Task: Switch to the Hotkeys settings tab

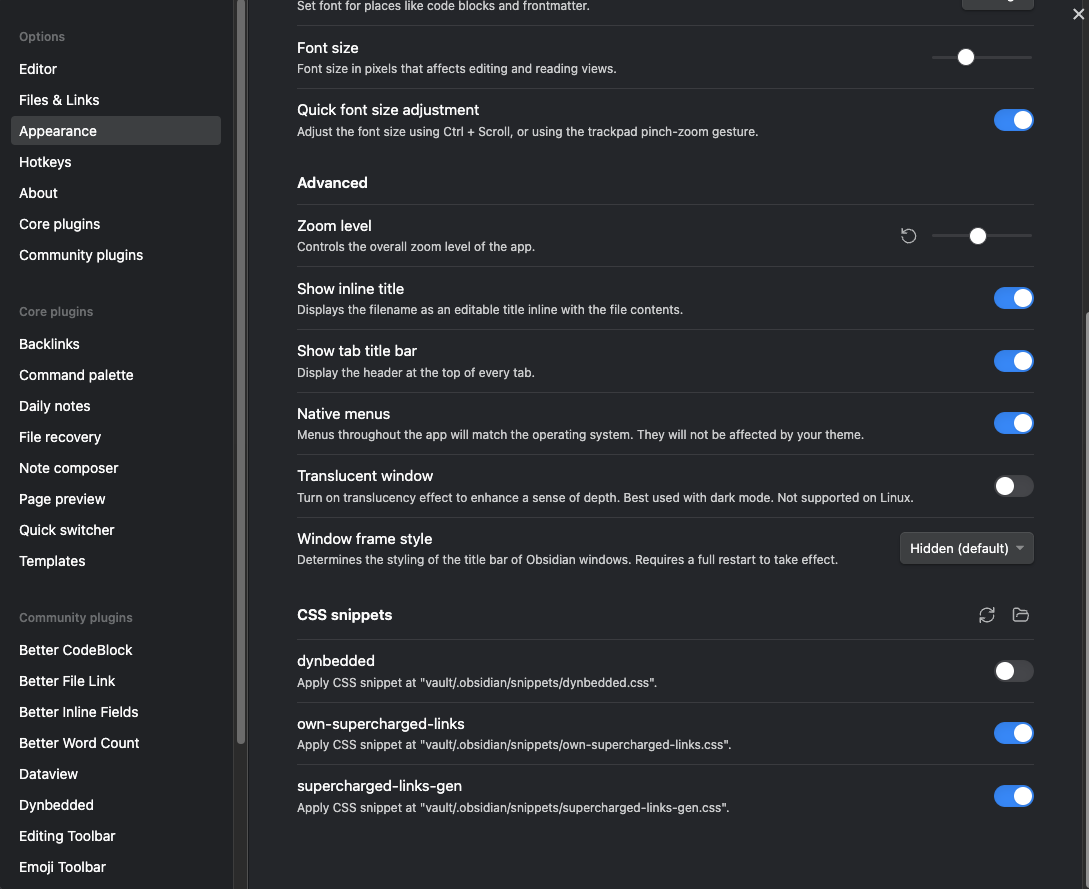Action: point(45,162)
